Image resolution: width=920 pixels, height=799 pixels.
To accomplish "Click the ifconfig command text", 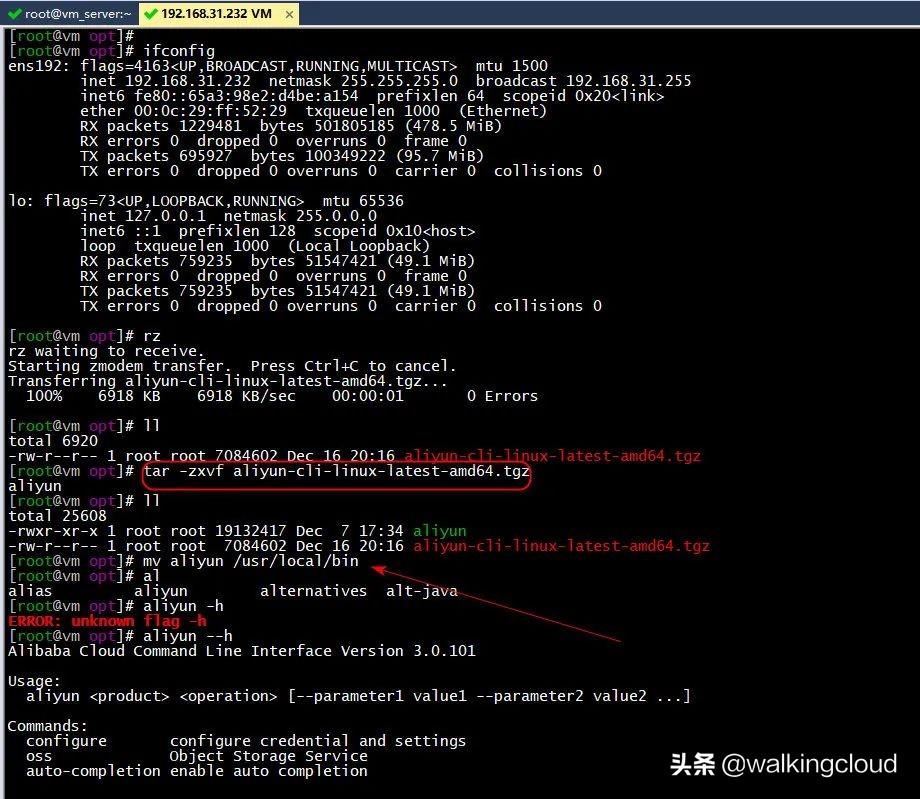I will point(179,51).
